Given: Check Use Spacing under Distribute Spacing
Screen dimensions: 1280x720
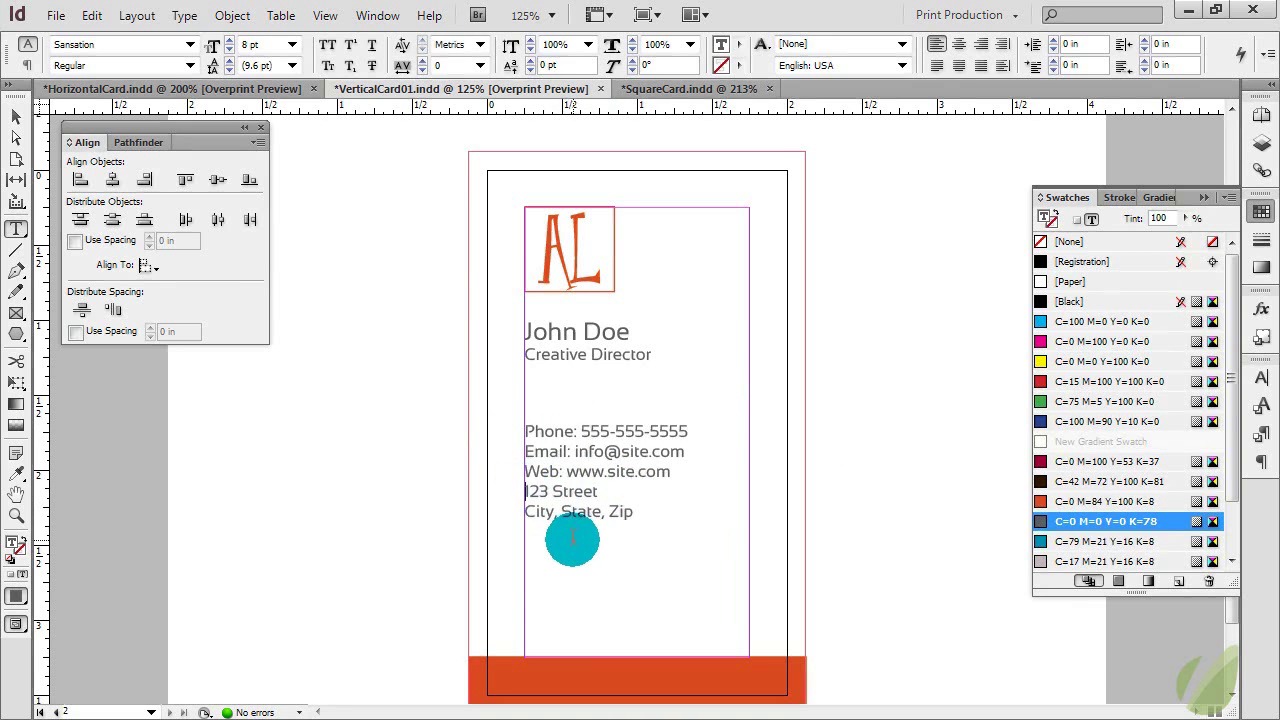Looking at the screenshot, I should (x=76, y=332).
